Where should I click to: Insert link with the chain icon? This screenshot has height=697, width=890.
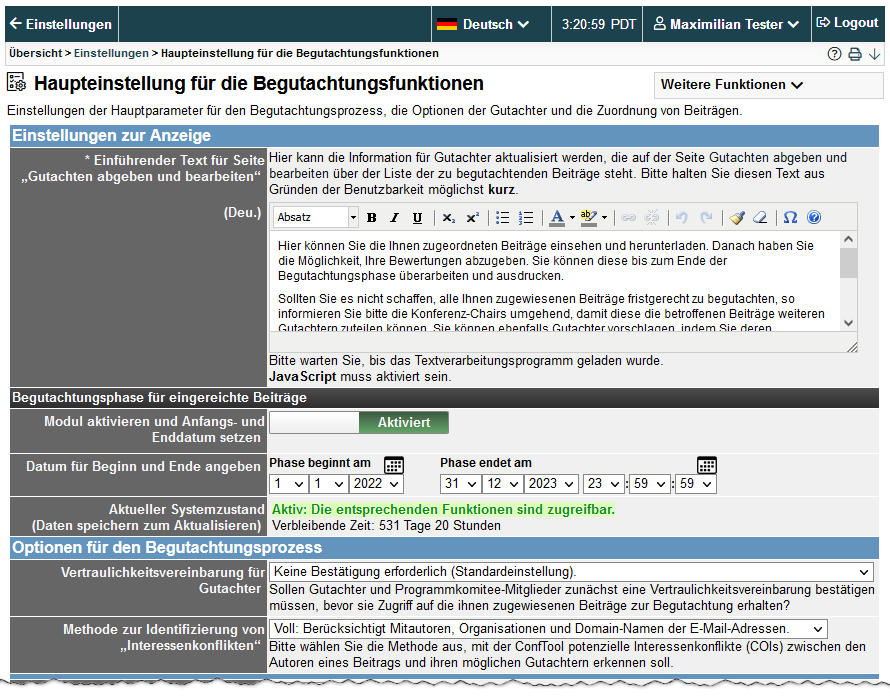pos(628,217)
